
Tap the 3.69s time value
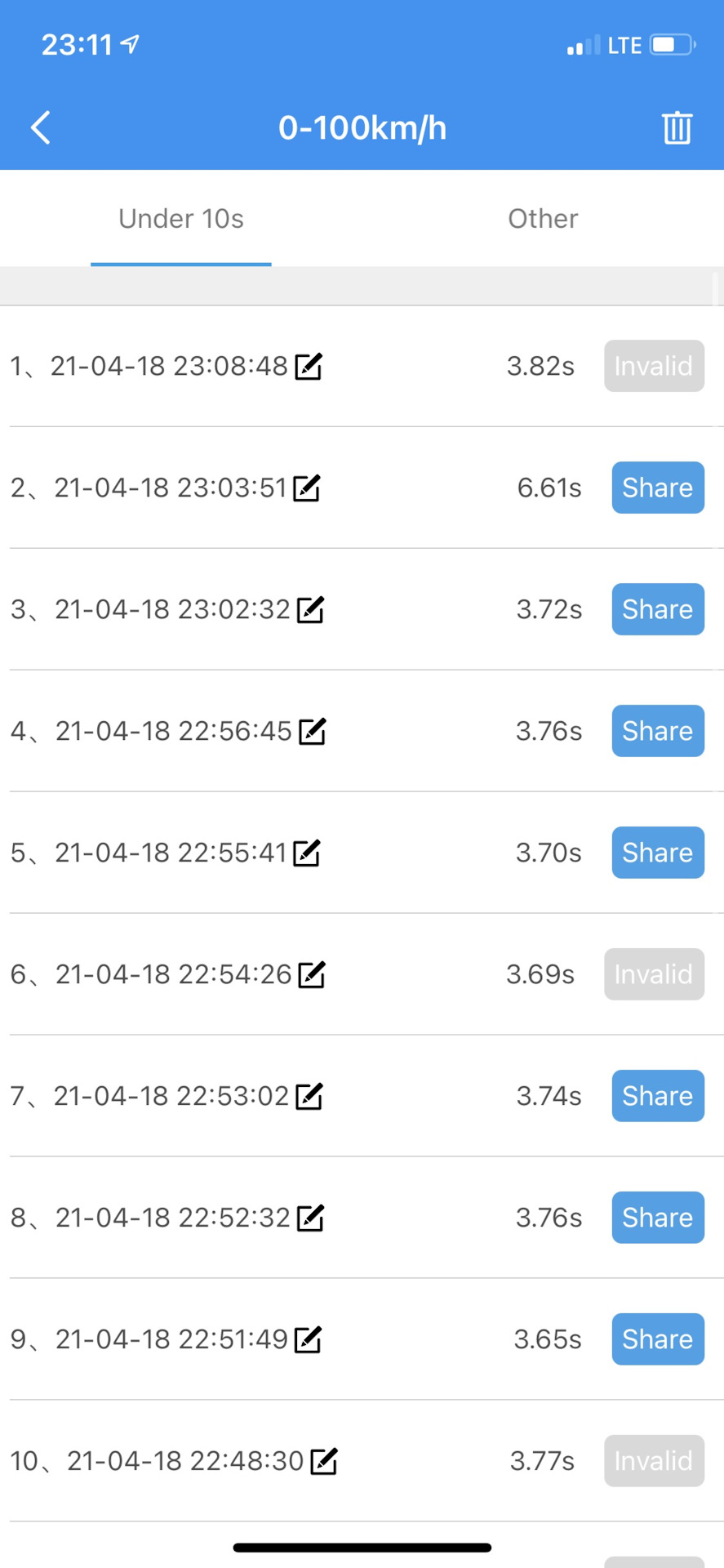[x=540, y=974]
